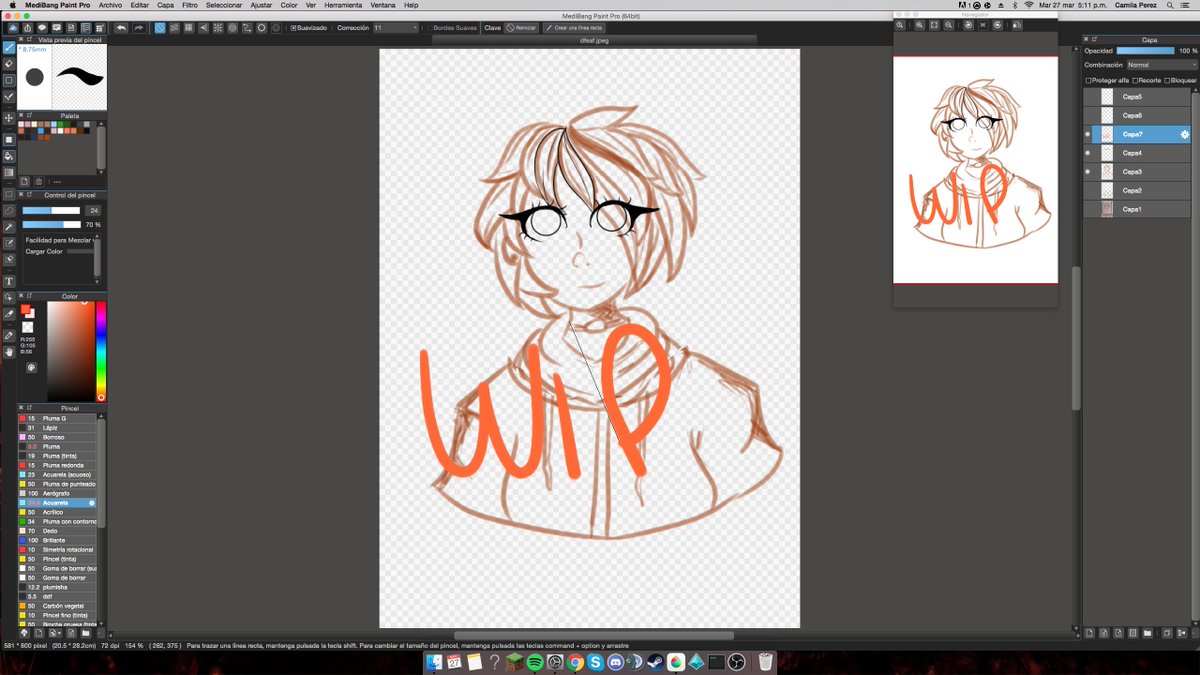Image resolution: width=1200 pixels, height=675 pixels.
Task: Click the trash icon in the Paleta panel
Action: 38,181
